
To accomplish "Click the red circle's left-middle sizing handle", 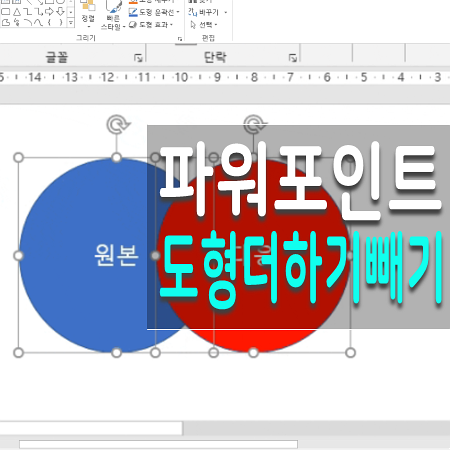I will (x=155, y=256).
